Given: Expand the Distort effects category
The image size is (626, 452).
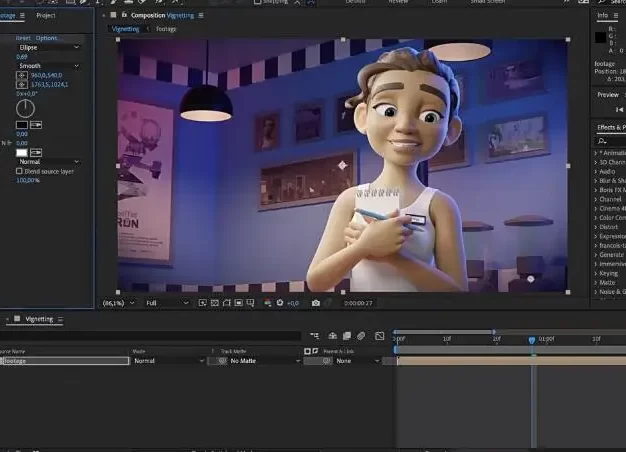Looking at the screenshot, I should coord(609,225).
